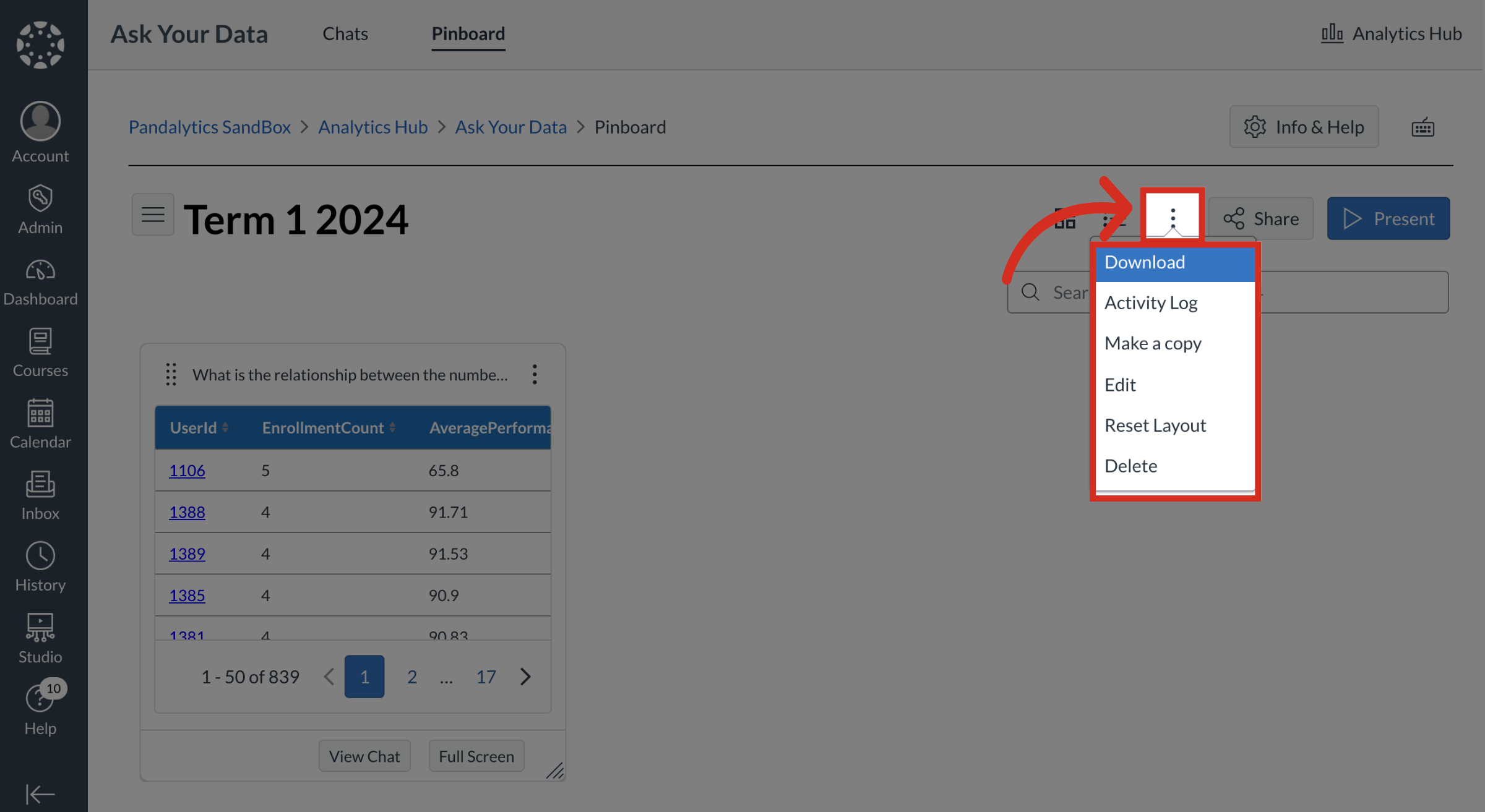Screen dimensions: 1485x812
Task: Click the Share button
Action: click(1261, 218)
